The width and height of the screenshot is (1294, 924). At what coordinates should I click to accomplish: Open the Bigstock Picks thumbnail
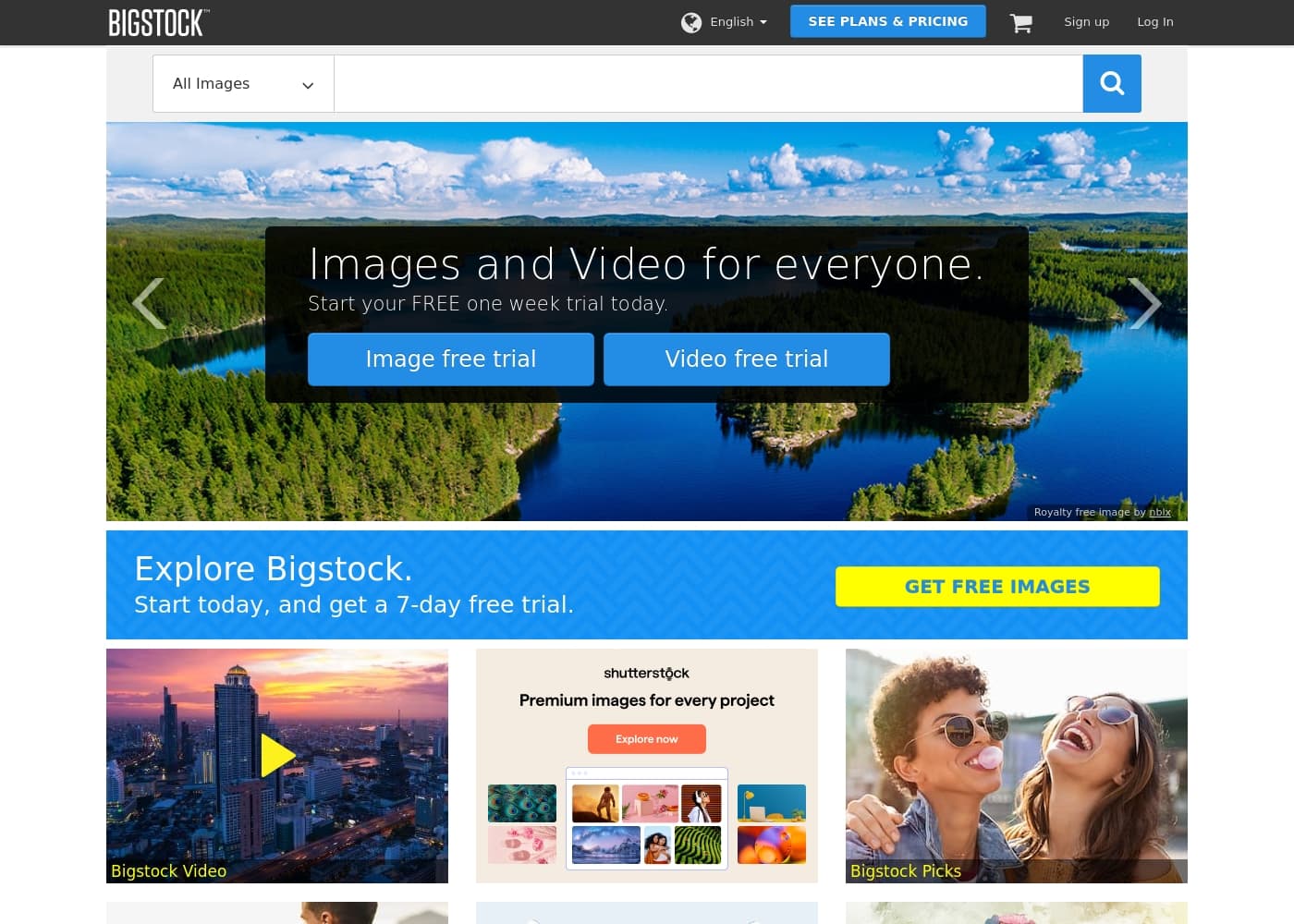coord(1016,765)
